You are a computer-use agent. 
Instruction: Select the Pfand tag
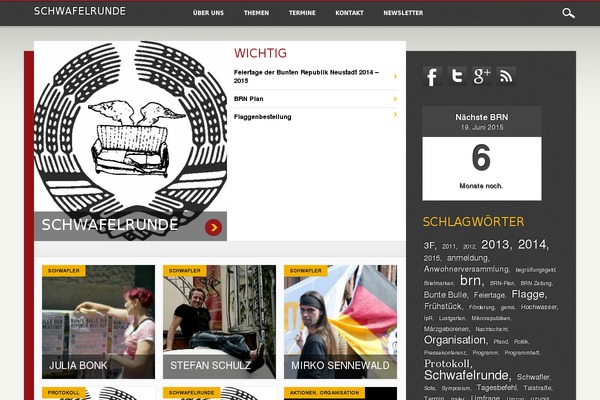pos(501,341)
